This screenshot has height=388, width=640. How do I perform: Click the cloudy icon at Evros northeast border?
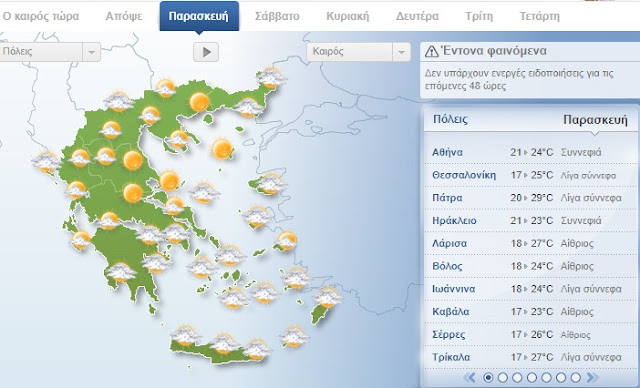(270, 78)
